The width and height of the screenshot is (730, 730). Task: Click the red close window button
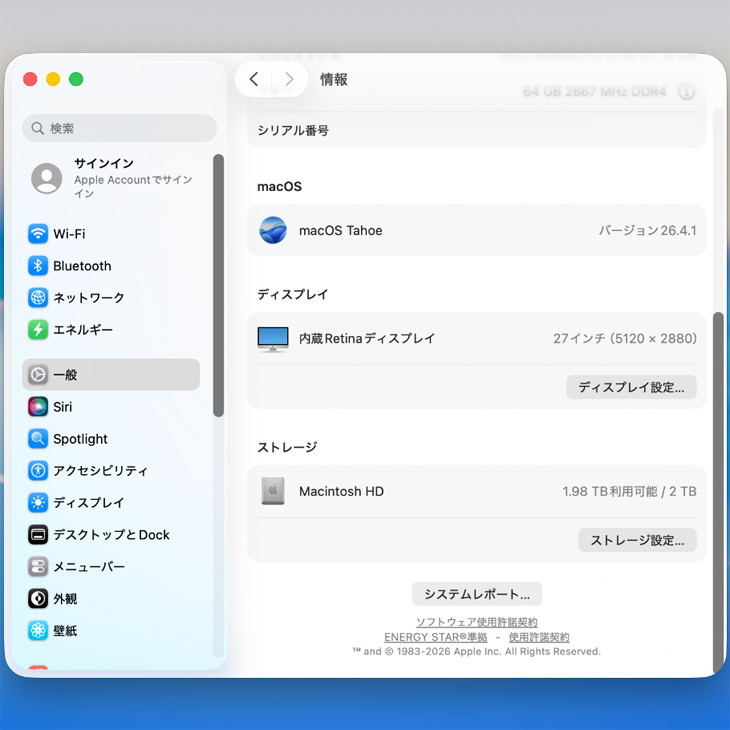click(x=30, y=79)
